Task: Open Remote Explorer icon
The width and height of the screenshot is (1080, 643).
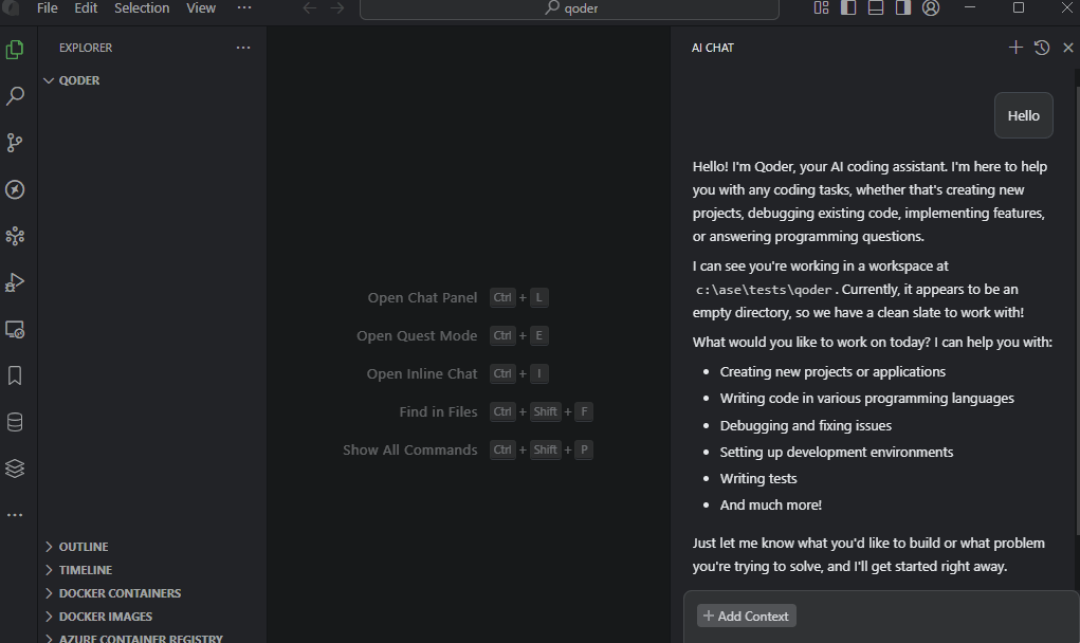Action: [x=14, y=329]
